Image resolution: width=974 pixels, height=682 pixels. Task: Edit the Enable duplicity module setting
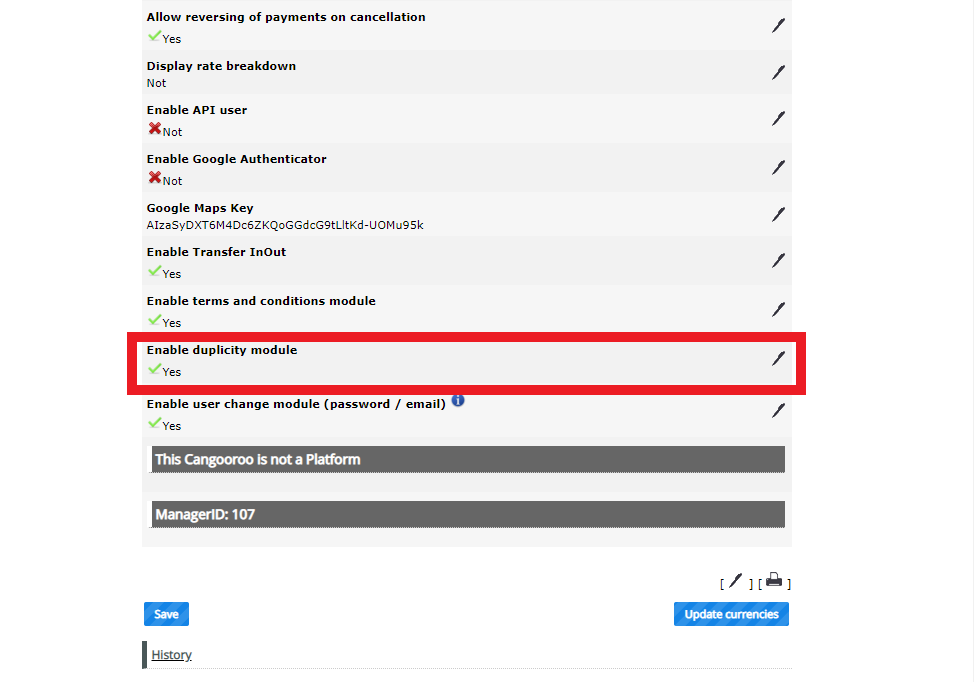click(778, 359)
